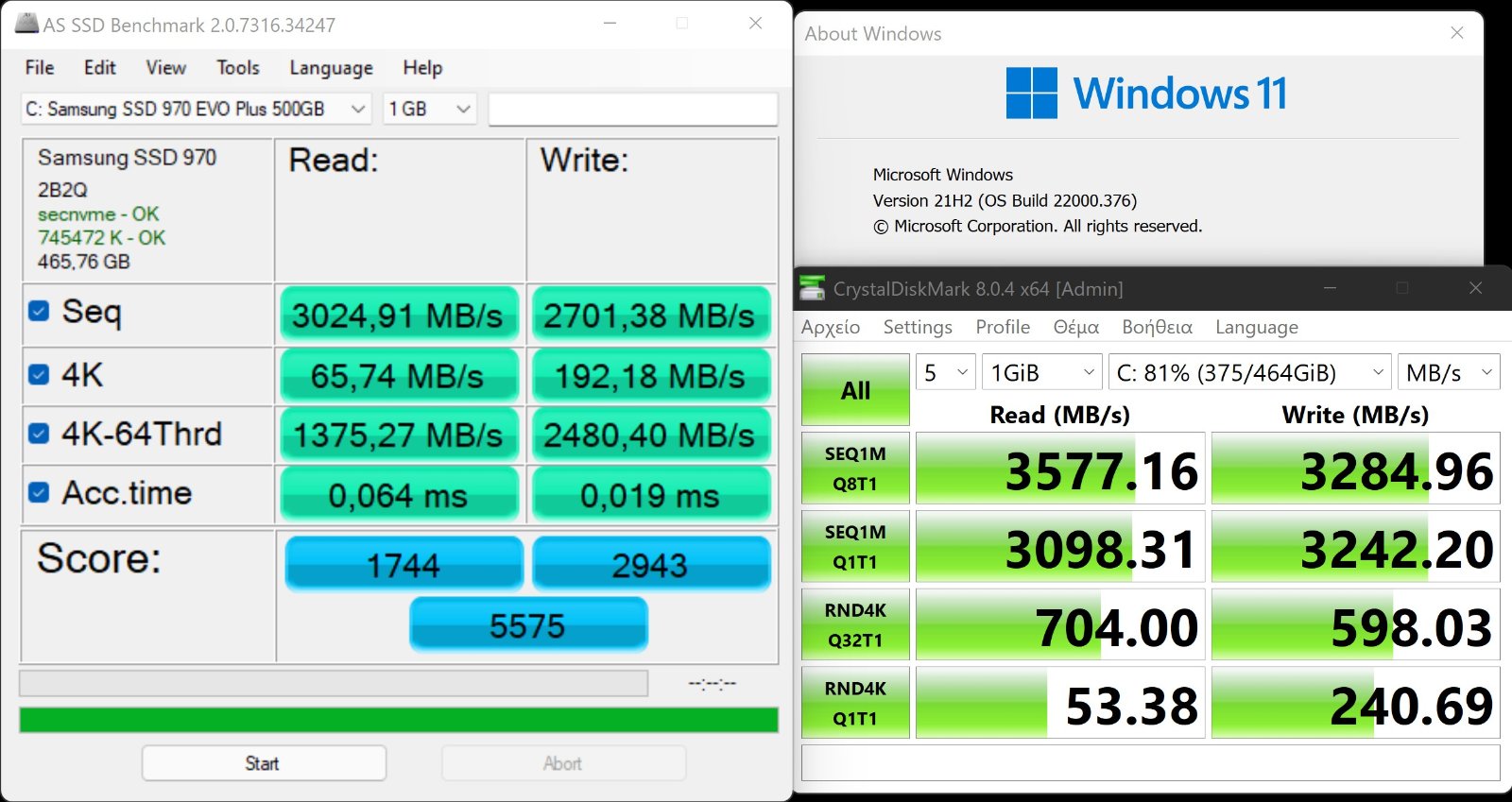Image resolution: width=1512 pixels, height=802 pixels.
Task: Click the read access time 0,064 ms
Action: (399, 494)
